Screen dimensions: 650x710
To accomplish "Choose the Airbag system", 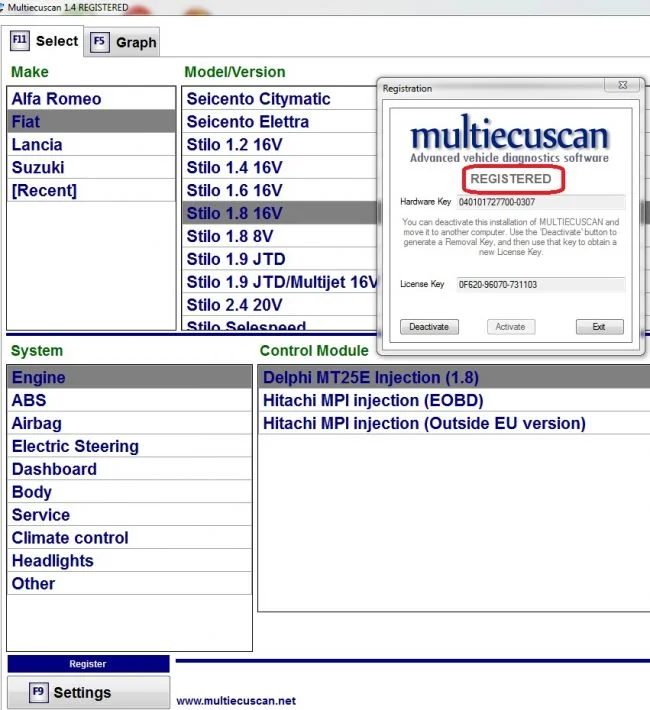I will [36, 424].
